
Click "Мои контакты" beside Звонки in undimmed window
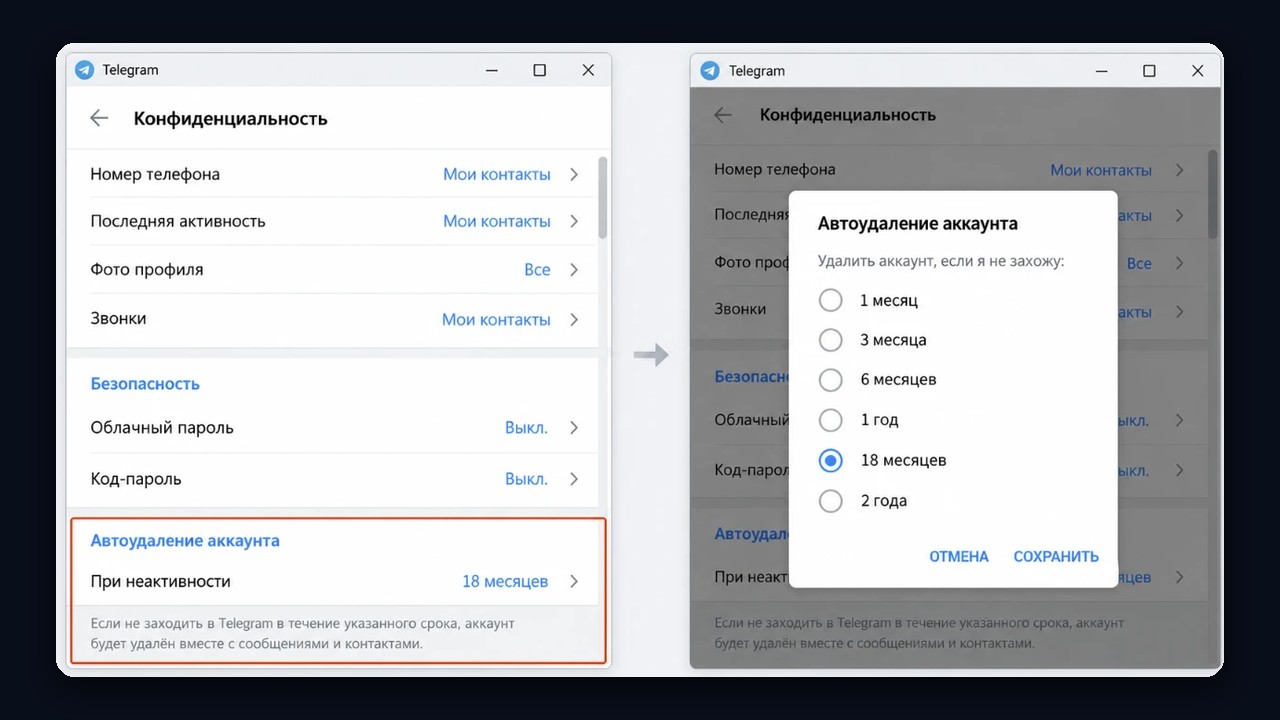(x=496, y=320)
